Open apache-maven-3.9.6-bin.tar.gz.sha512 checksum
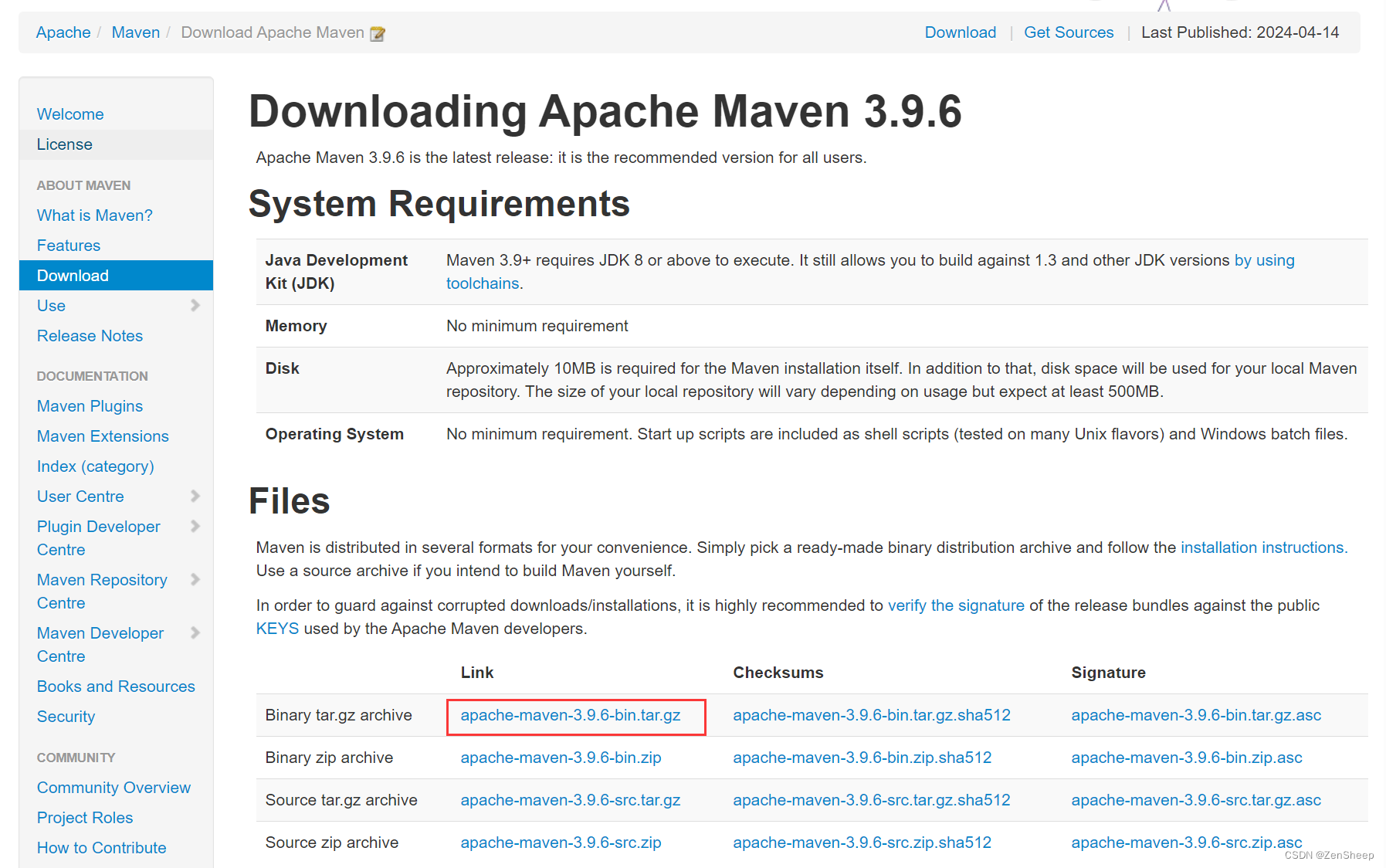This screenshot has width=1386, height=868. (x=872, y=715)
